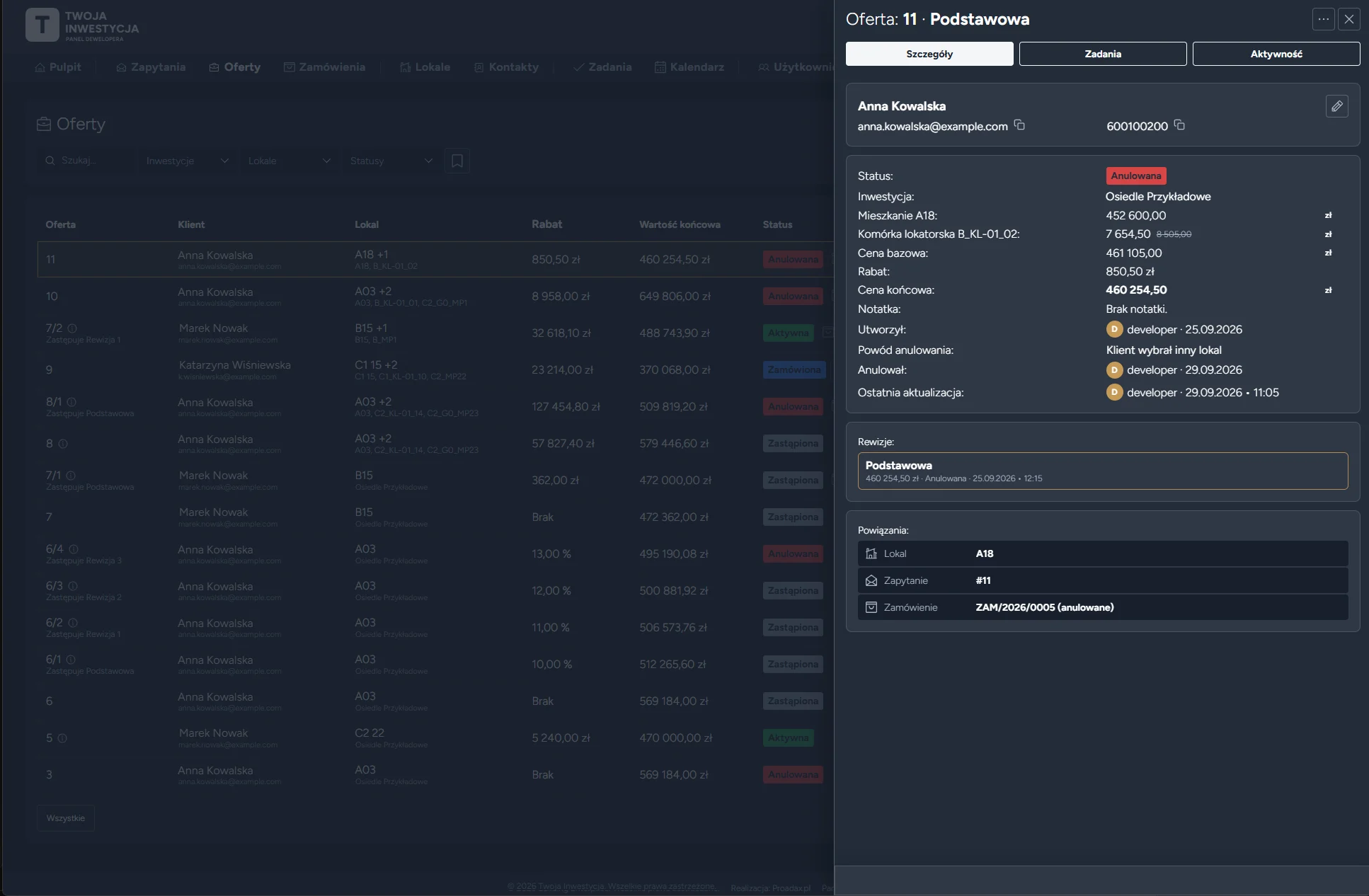Screen dimensions: 1369x896
Task: Click the Zapytanie envelope icon in Powiązania
Action: click(871, 580)
